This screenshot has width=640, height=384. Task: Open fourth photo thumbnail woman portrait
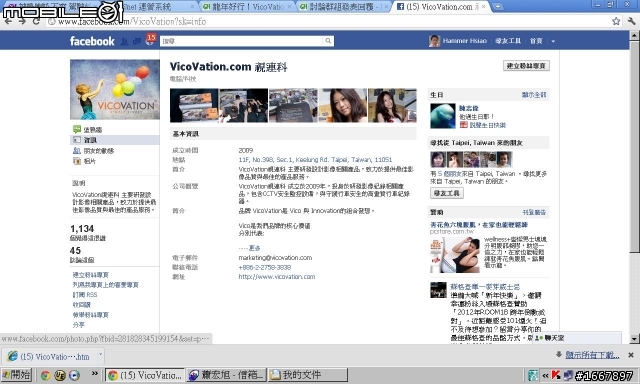click(342, 105)
